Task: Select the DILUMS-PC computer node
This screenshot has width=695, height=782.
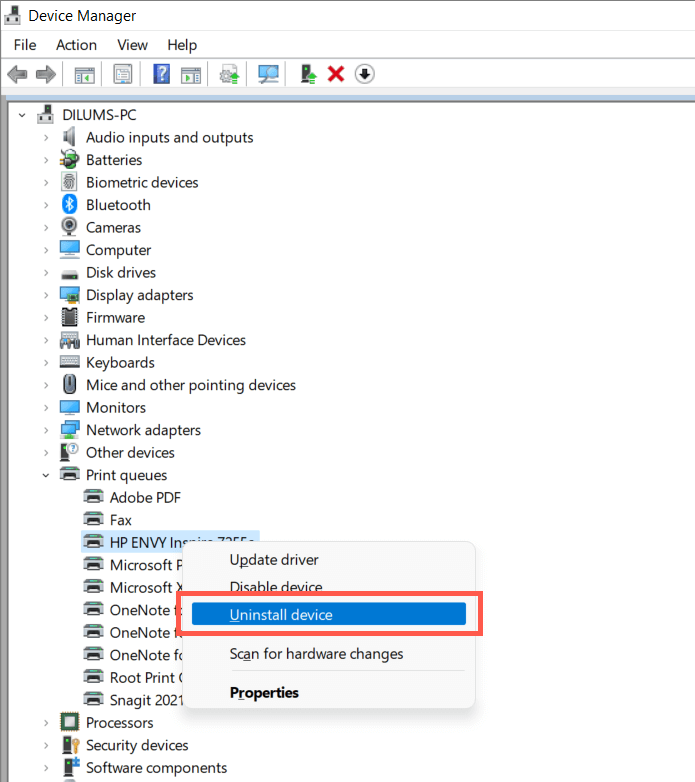Action: (x=99, y=115)
